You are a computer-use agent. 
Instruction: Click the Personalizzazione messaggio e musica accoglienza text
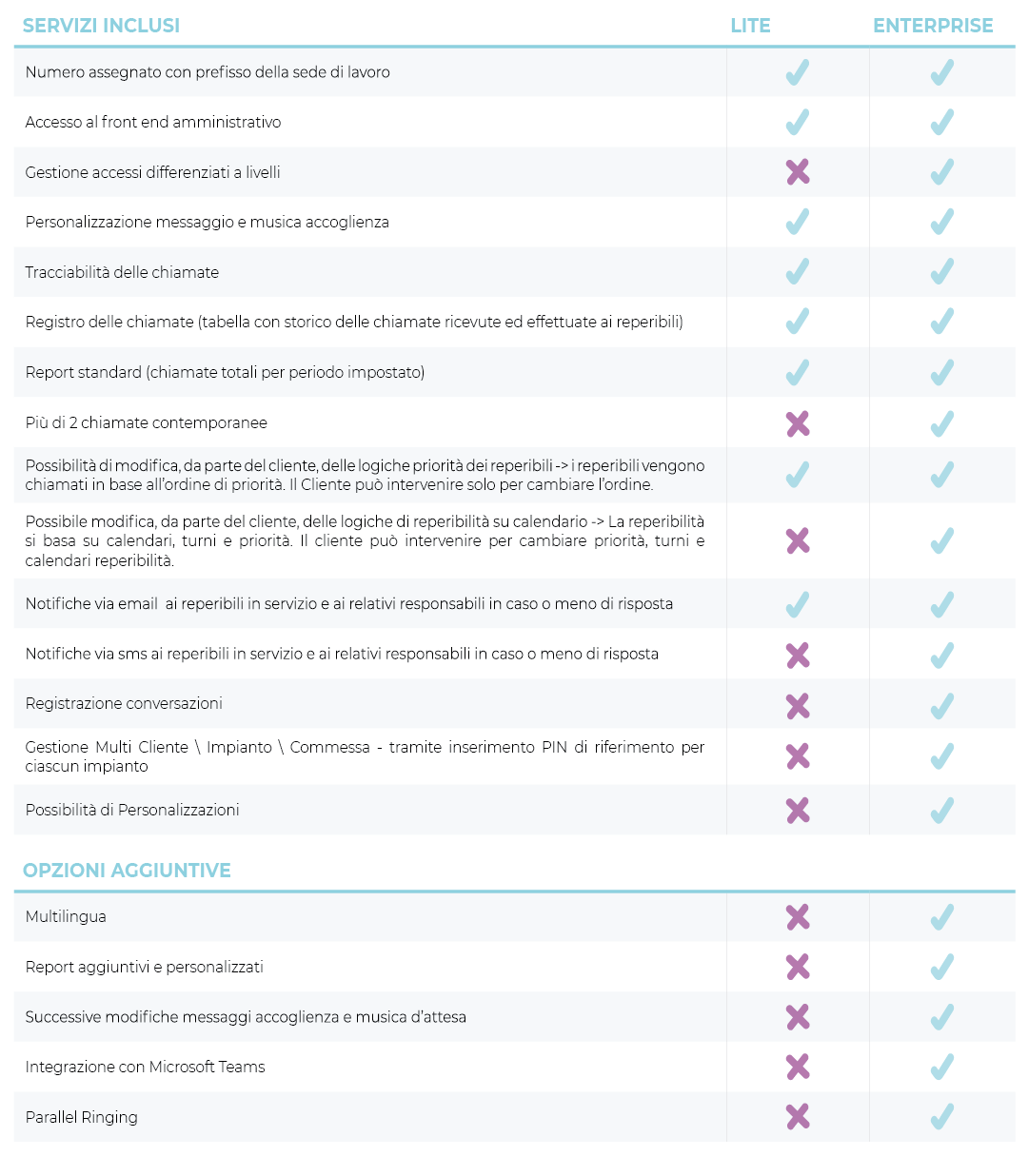point(207,222)
